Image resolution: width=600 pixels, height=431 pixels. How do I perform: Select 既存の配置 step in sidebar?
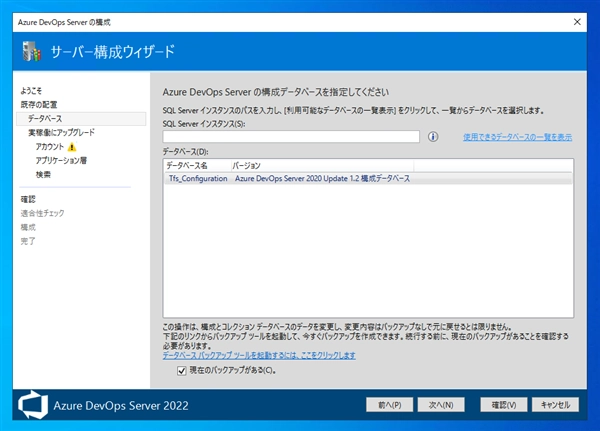pyautogui.click(x=39, y=104)
